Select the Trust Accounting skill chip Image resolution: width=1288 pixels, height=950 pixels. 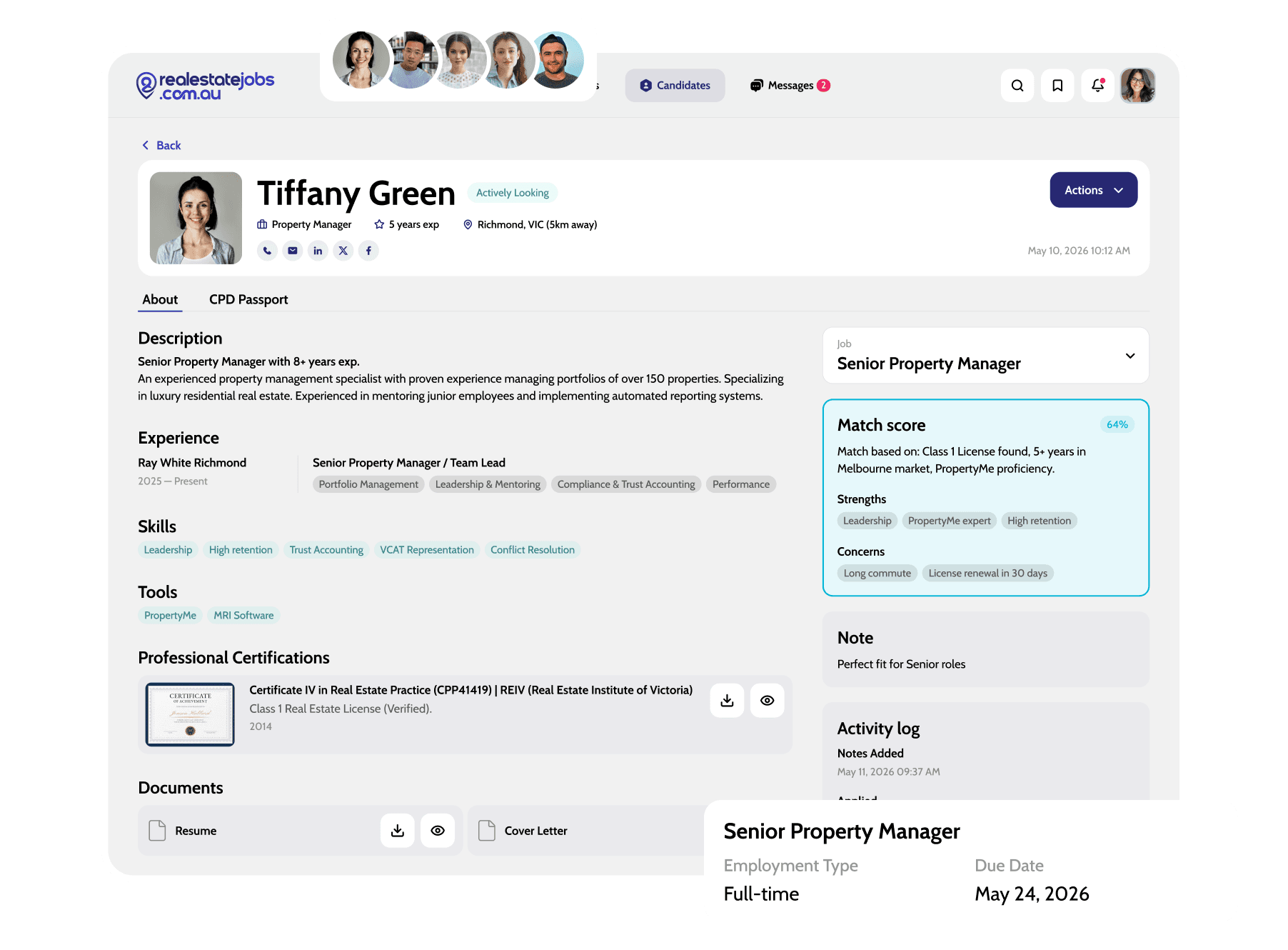[326, 550]
